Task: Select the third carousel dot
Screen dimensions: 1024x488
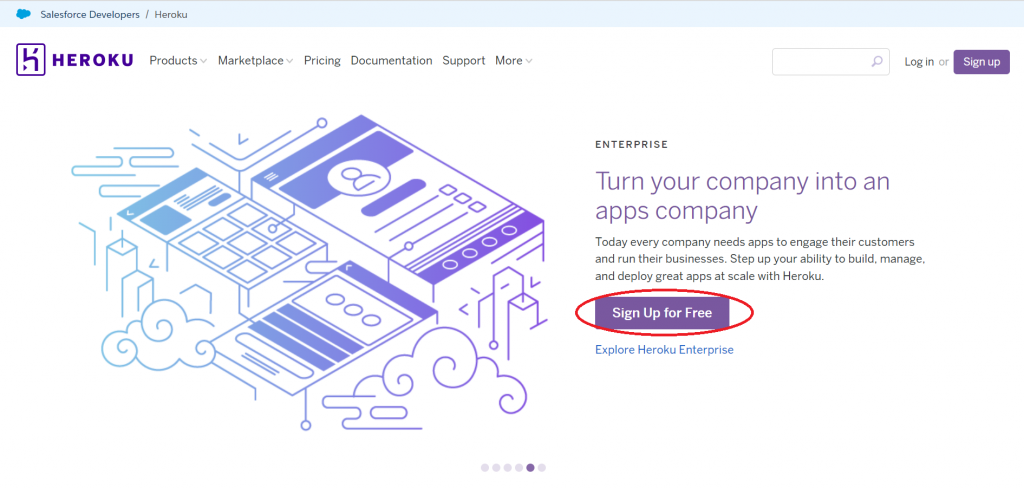Action: tap(507, 468)
